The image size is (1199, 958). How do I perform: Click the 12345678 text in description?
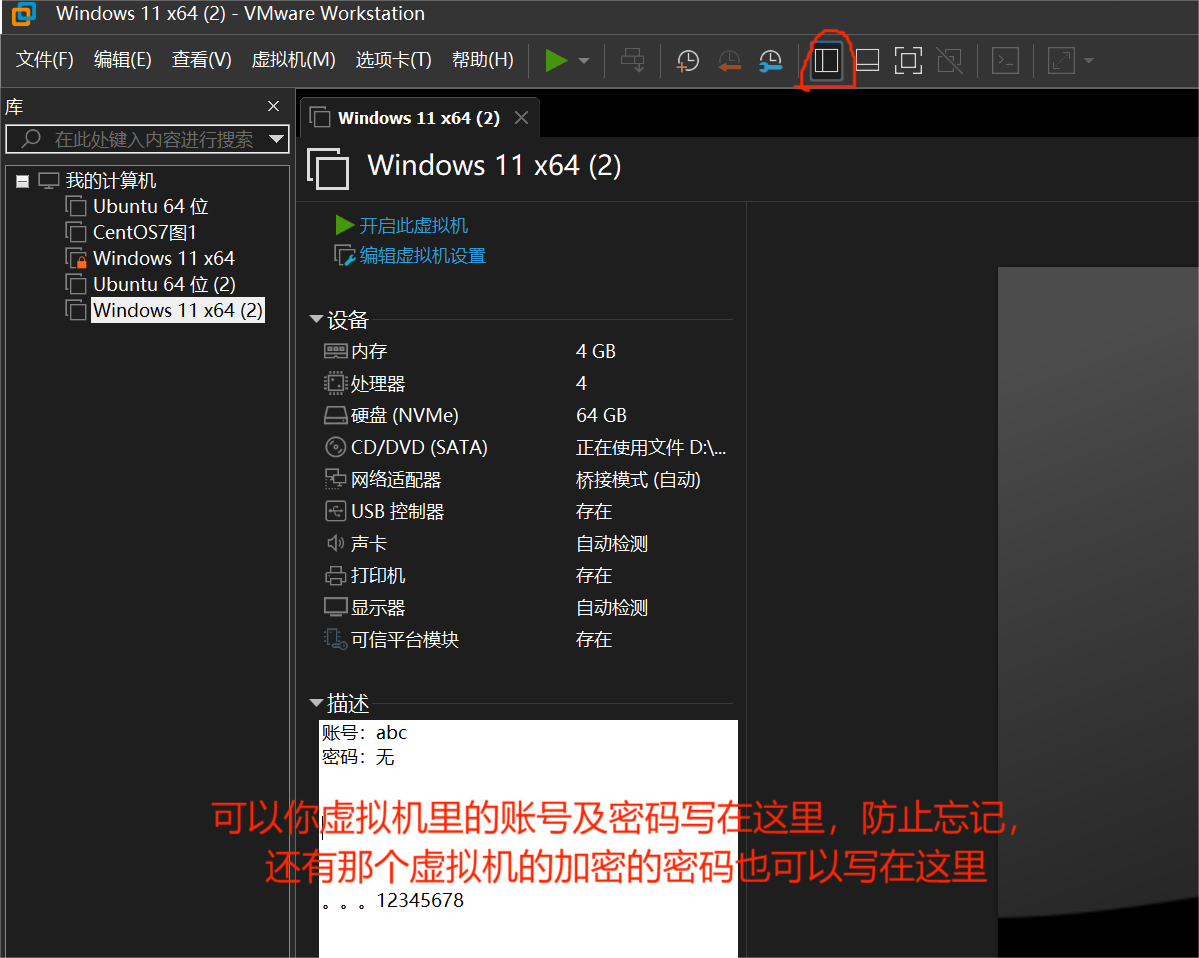[420, 901]
